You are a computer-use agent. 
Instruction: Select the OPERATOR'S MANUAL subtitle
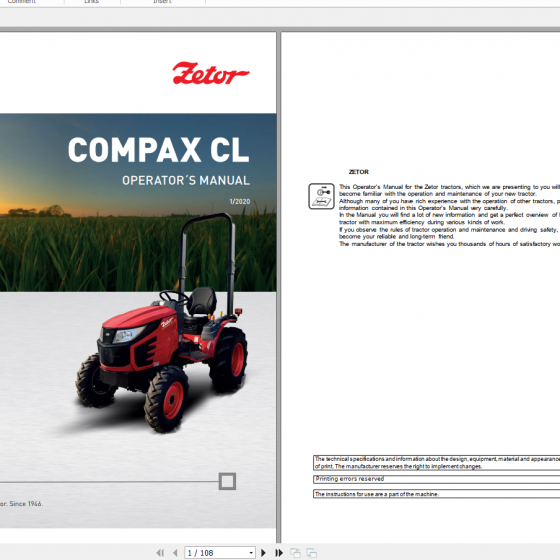tap(186, 180)
